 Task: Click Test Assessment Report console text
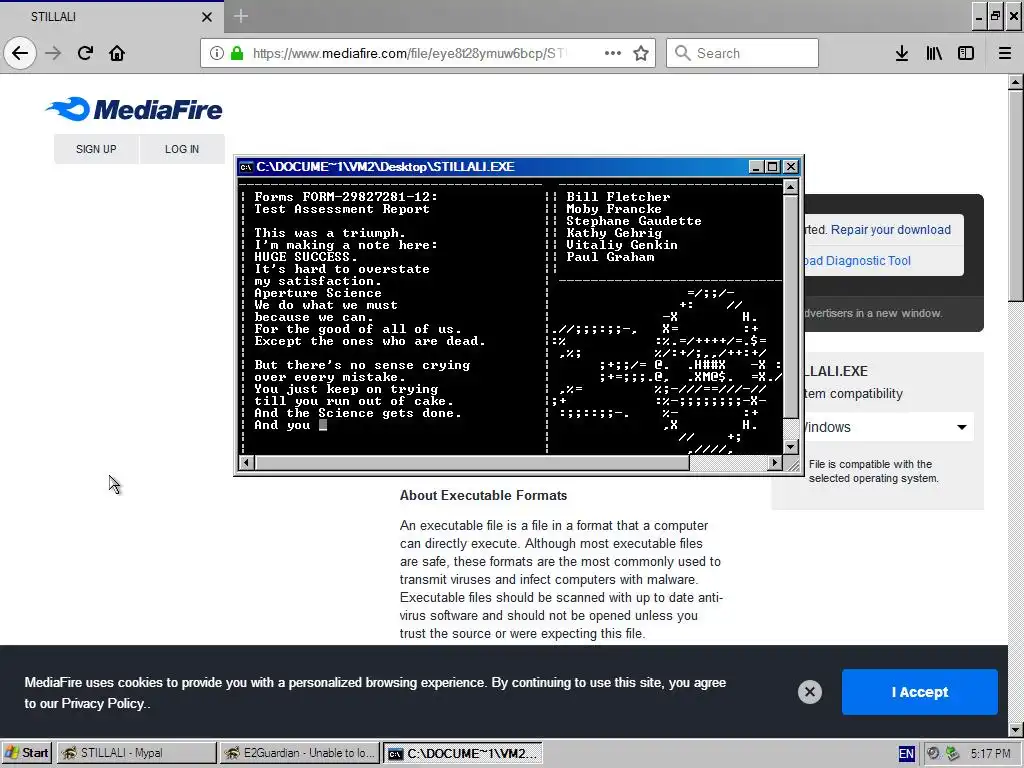[x=342, y=209]
